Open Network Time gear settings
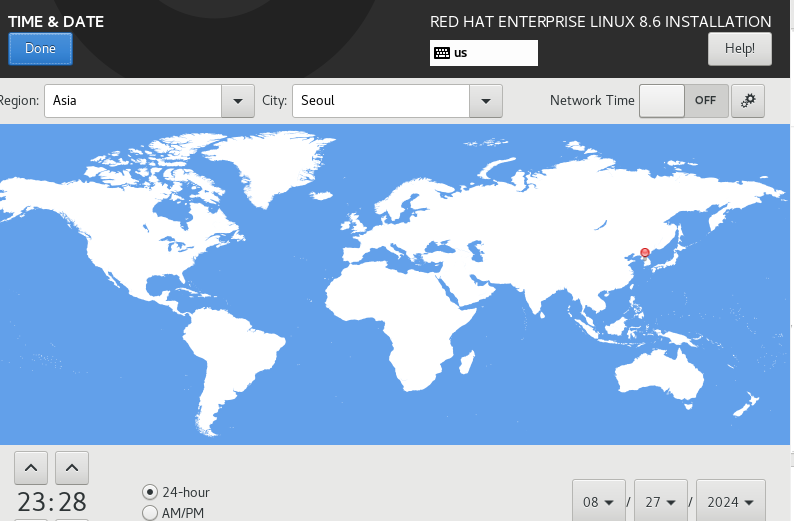794x521 pixels. 748,101
